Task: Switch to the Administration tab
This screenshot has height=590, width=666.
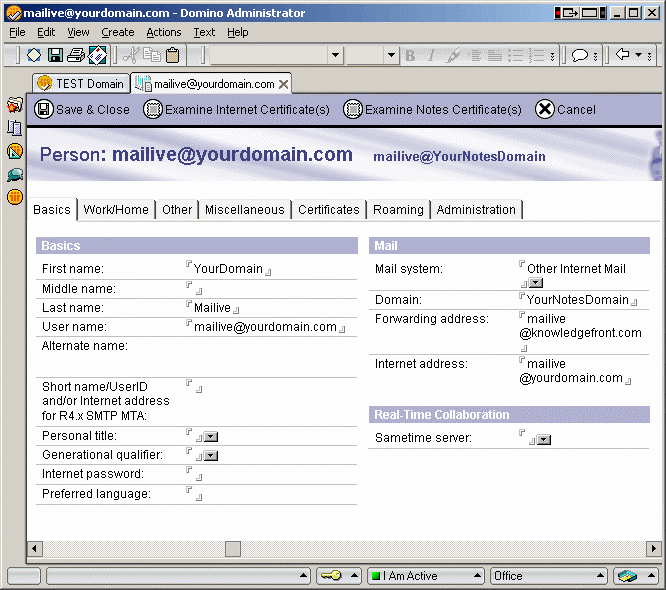Action: pos(476,210)
